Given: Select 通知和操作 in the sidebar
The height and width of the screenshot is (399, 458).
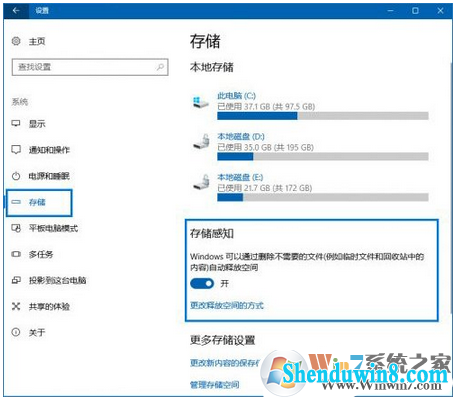Looking at the screenshot, I should click(x=49, y=150).
